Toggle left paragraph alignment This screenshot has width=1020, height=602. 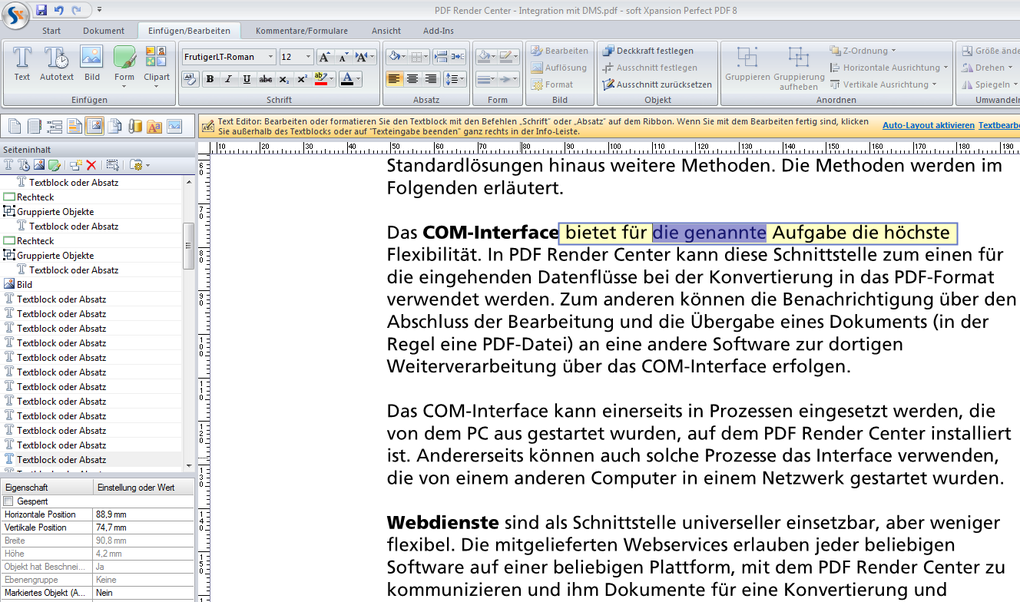click(394, 79)
